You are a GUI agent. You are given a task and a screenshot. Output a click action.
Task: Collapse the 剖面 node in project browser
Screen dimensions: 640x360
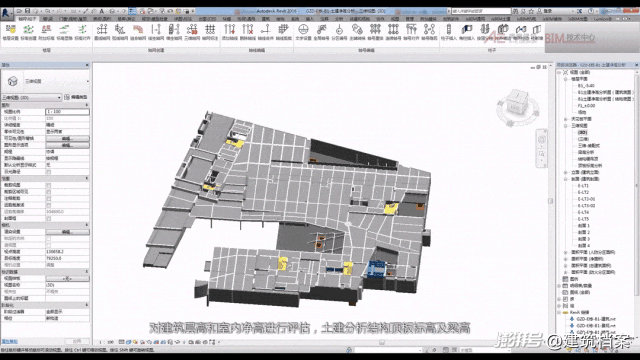(x=566, y=179)
